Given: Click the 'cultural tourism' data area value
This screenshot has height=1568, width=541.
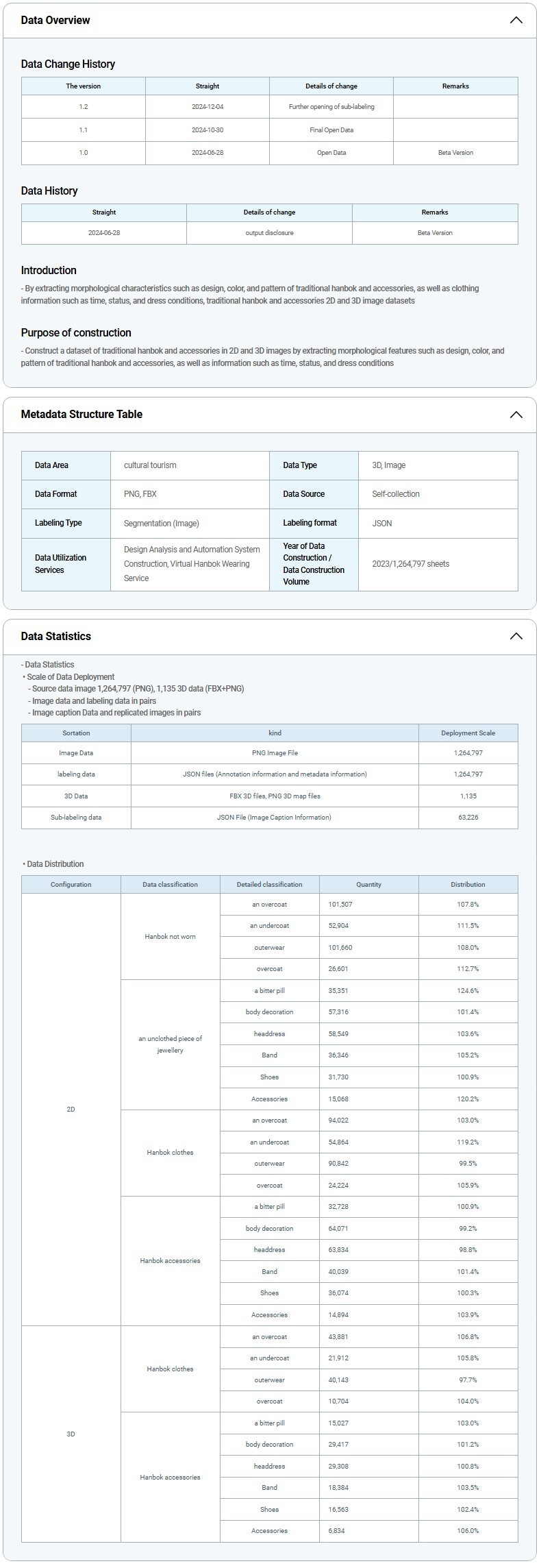Looking at the screenshot, I should point(150,465).
